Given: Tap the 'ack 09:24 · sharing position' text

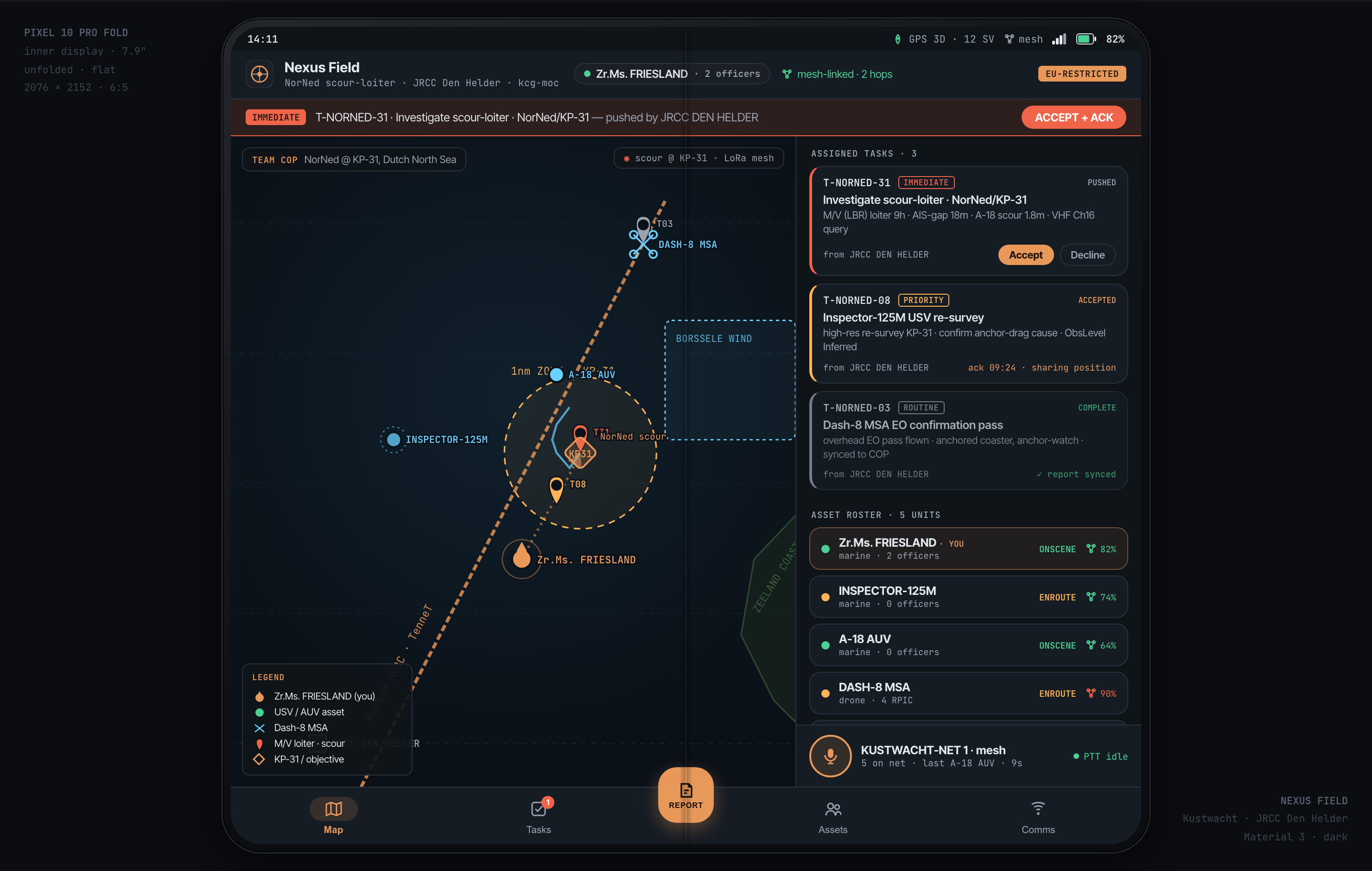Looking at the screenshot, I should pos(1042,367).
